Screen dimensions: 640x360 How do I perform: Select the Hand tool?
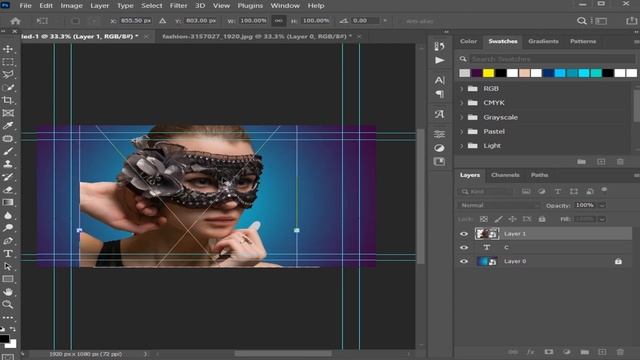point(8,292)
